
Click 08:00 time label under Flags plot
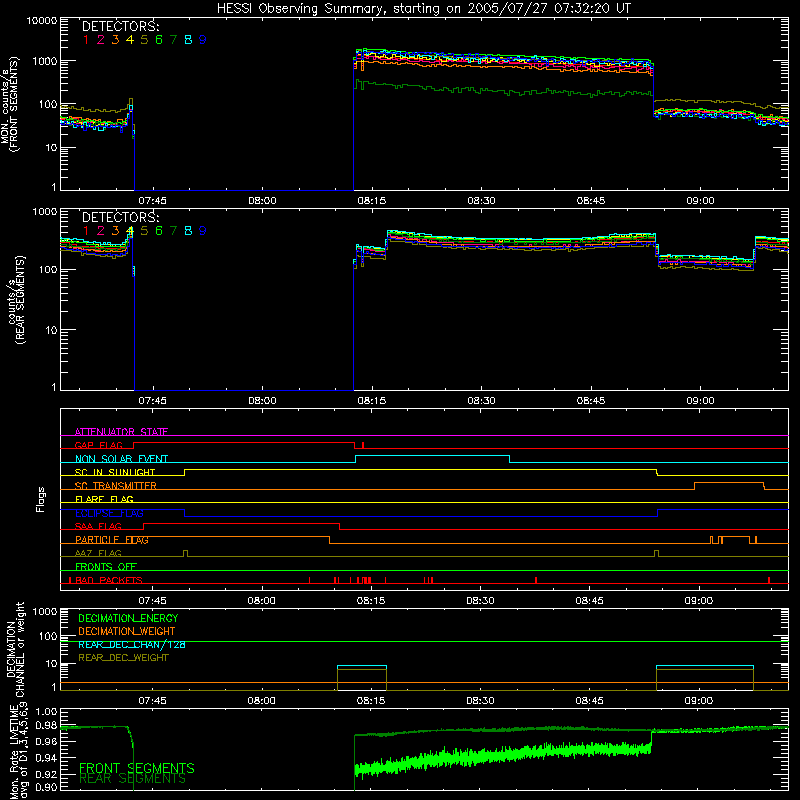(261, 601)
